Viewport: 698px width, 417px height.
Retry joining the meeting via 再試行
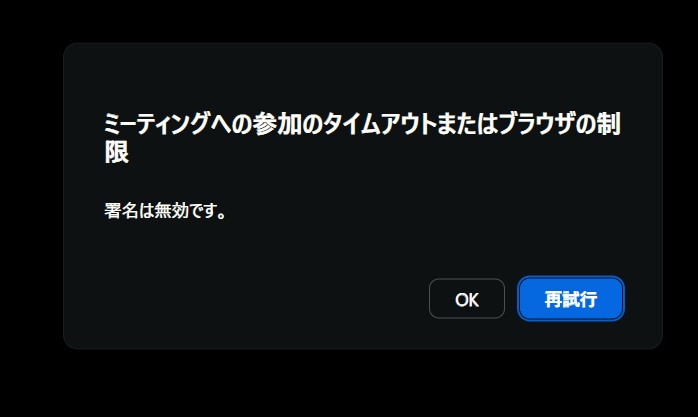(571, 299)
